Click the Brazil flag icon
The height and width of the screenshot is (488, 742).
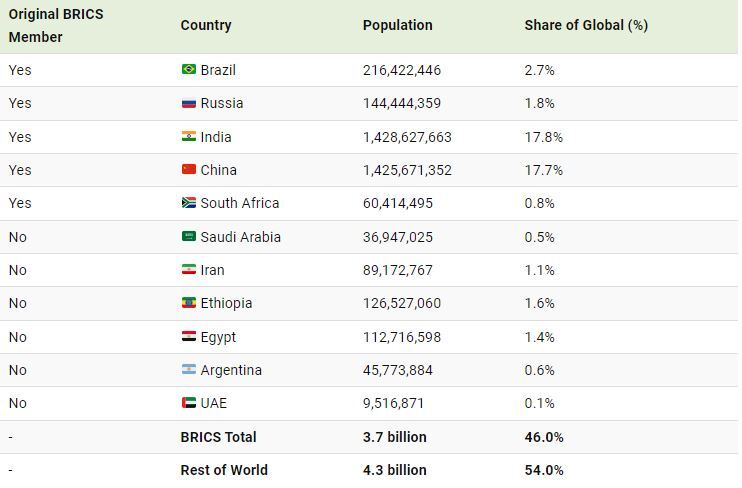pyautogui.click(x=189, y=70)
